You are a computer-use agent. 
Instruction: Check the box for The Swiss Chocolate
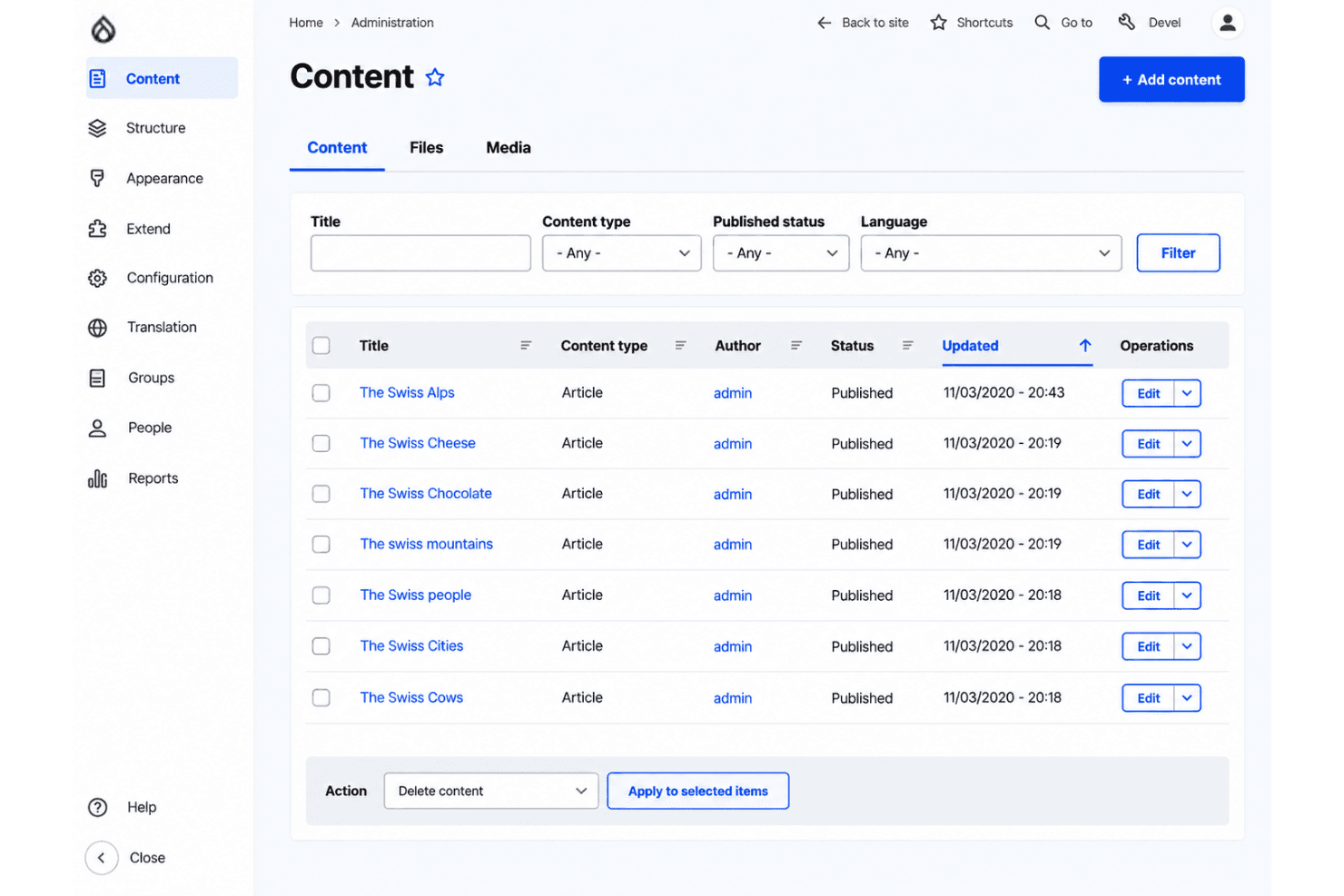(x=321, y=494)
